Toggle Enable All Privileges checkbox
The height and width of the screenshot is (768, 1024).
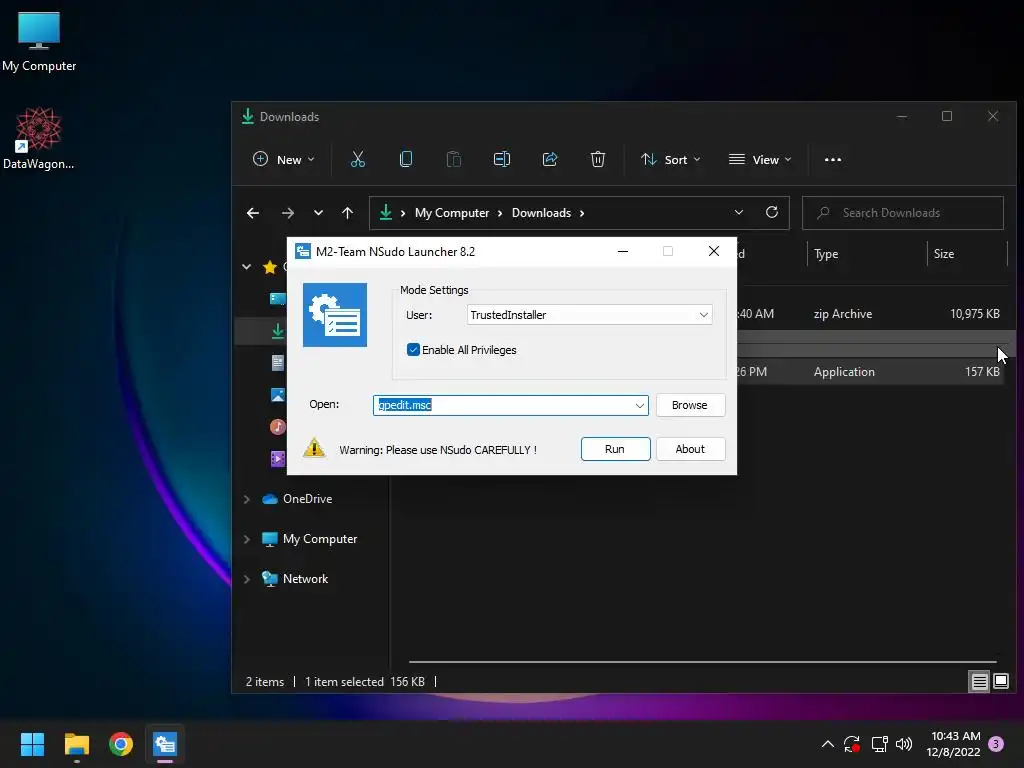tap(413, 350)
